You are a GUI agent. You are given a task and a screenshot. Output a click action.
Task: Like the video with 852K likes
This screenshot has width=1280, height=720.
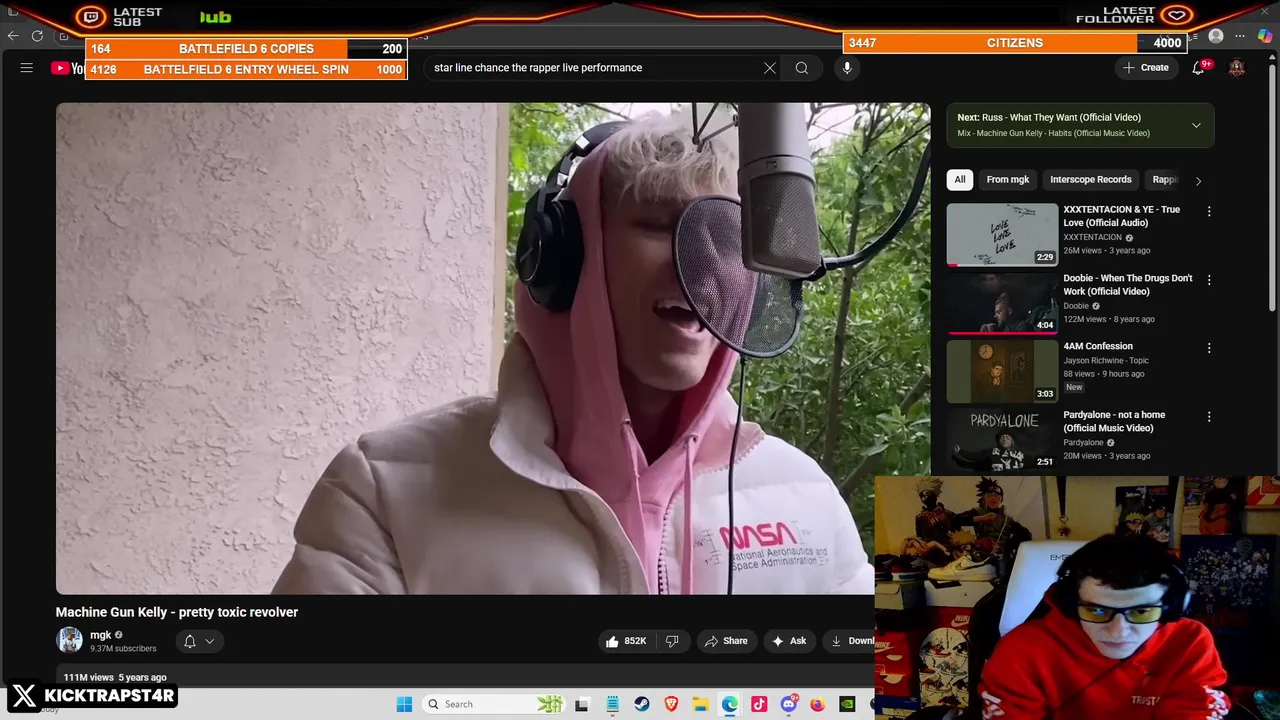(625, 641)
